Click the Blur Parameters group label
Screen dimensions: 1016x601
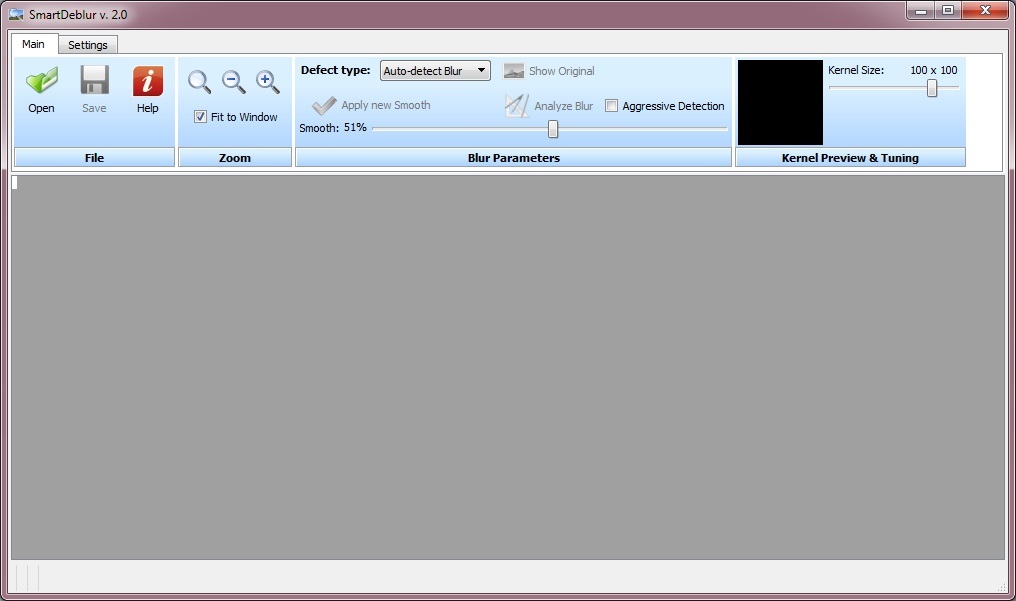(x=513, y=157)
